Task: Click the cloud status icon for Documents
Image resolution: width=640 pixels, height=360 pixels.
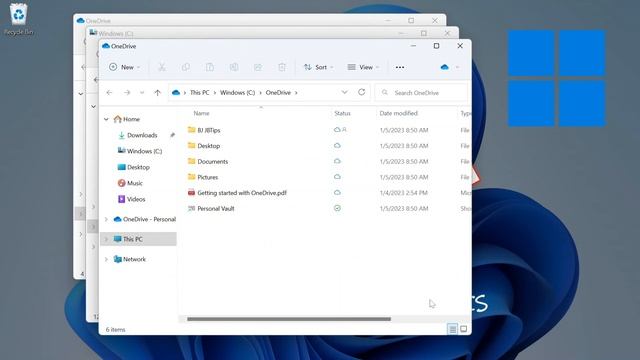Action: 337,161
